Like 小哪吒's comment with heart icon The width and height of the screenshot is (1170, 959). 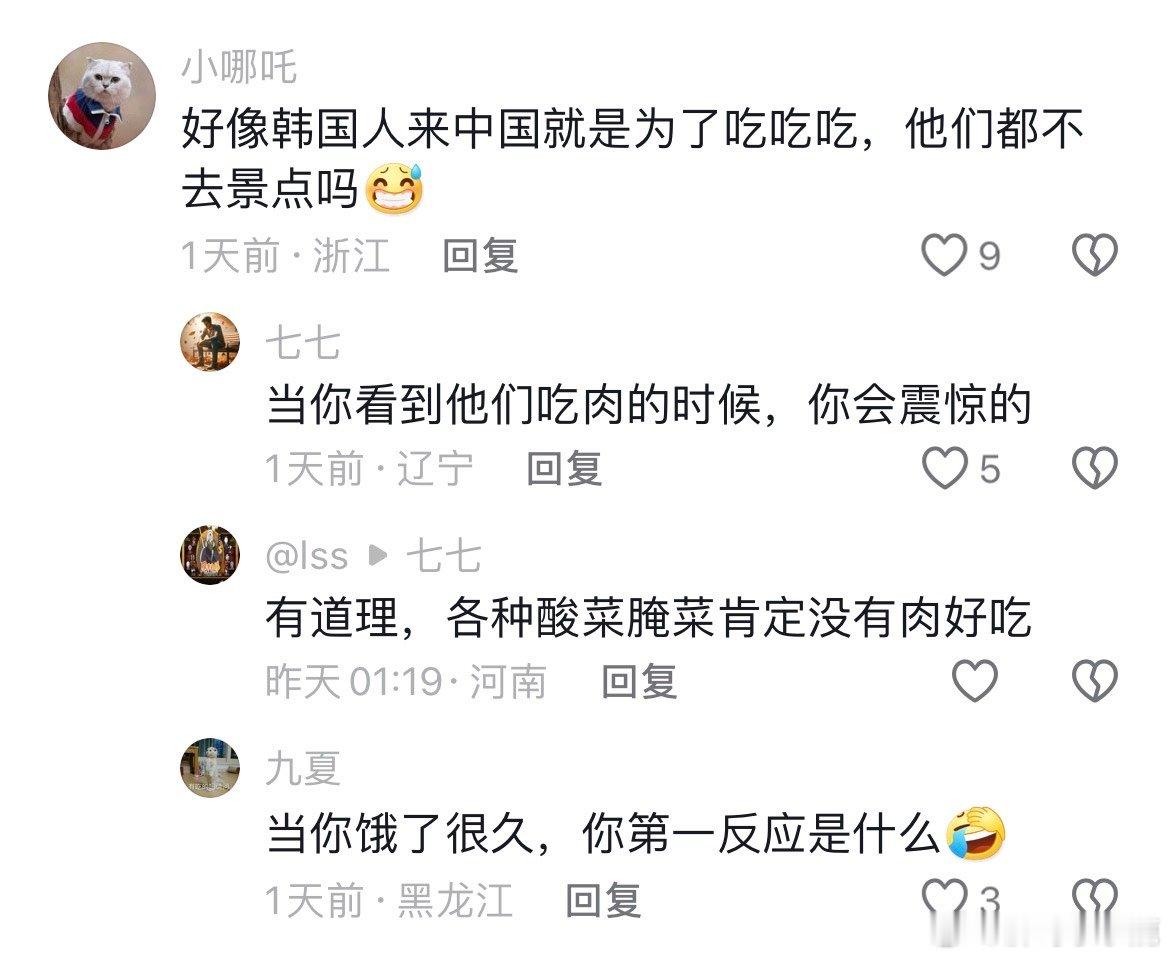coord(944,255)
